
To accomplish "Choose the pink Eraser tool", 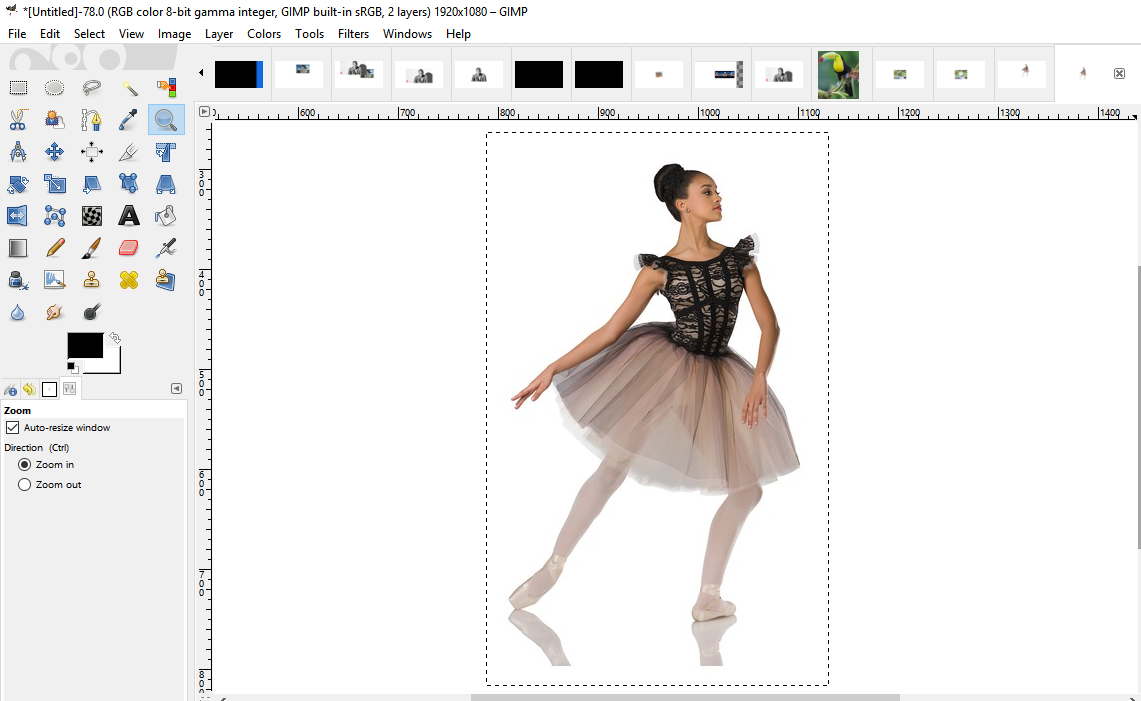I will pos(129,247).
